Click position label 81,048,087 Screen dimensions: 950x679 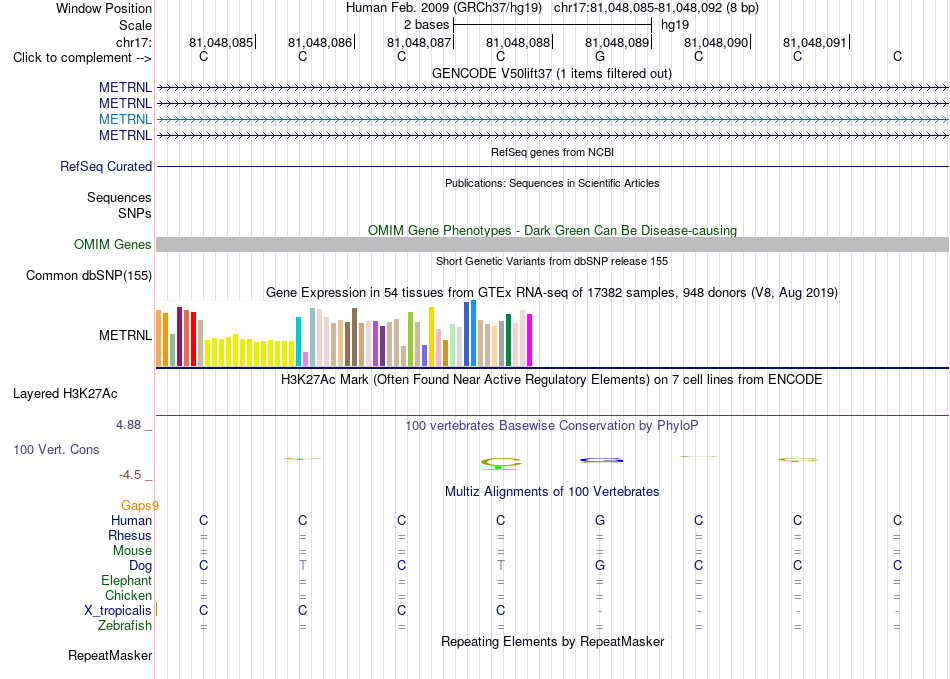coord(419,42)
